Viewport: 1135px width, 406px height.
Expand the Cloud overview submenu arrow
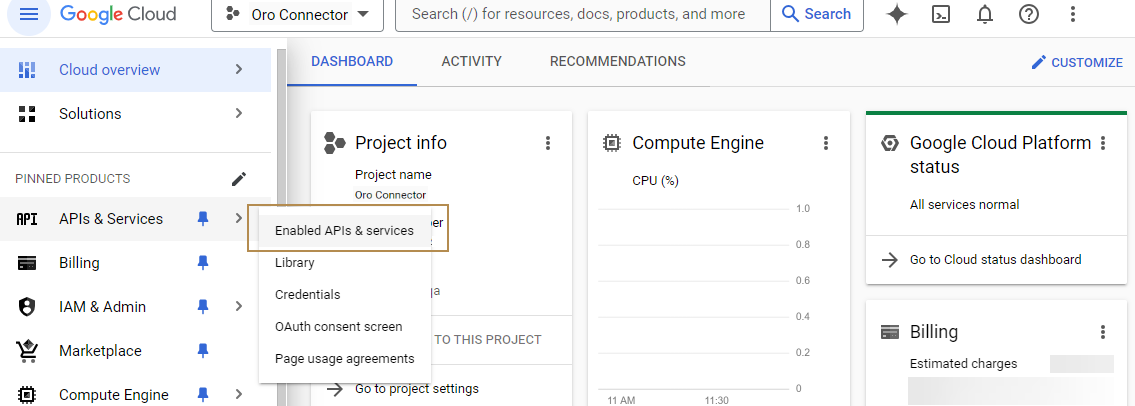click(238, 70)
